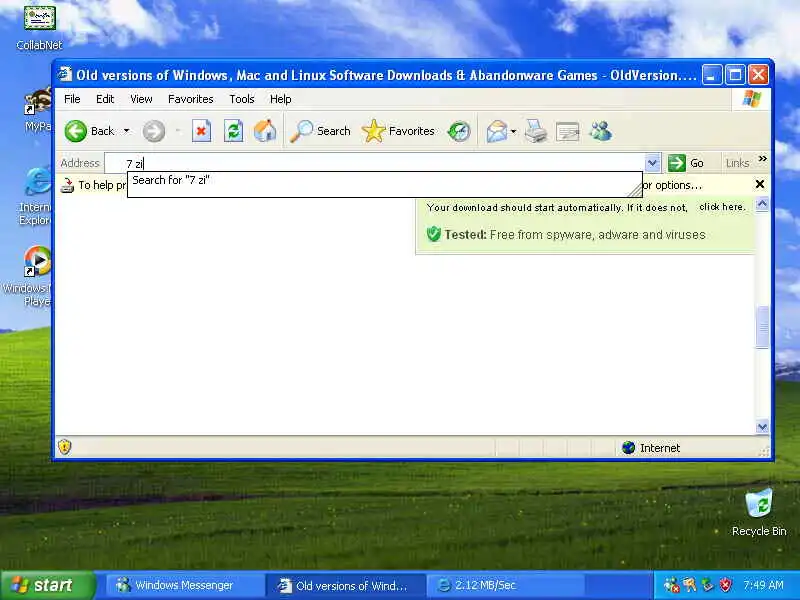Click the greyed Forward arrow button
Viewport: 800px width, 600px height.
coord(154,131)
